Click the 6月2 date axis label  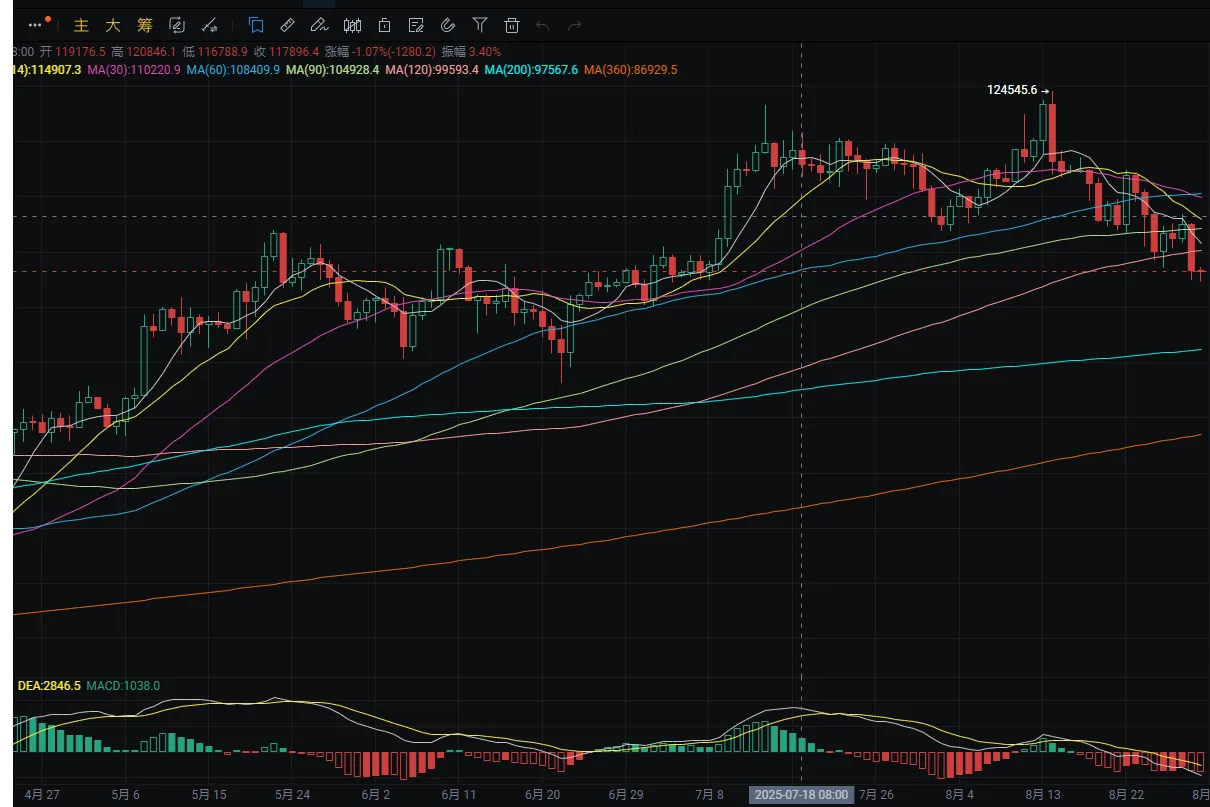pyautogui.click(x=375, y=795)
